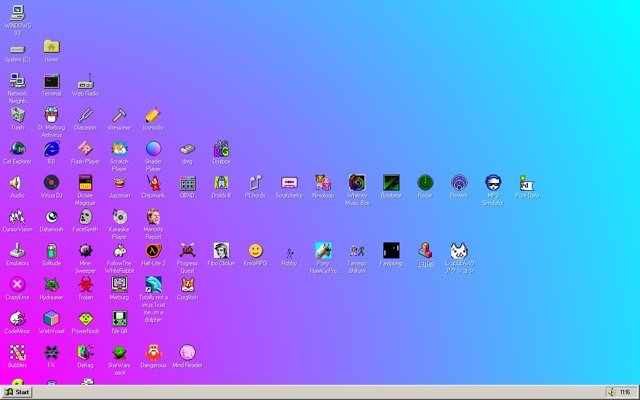This screenshot has width=640, height=400.
Task: Launch MP3 Simulator
Action: pos(493,183)
